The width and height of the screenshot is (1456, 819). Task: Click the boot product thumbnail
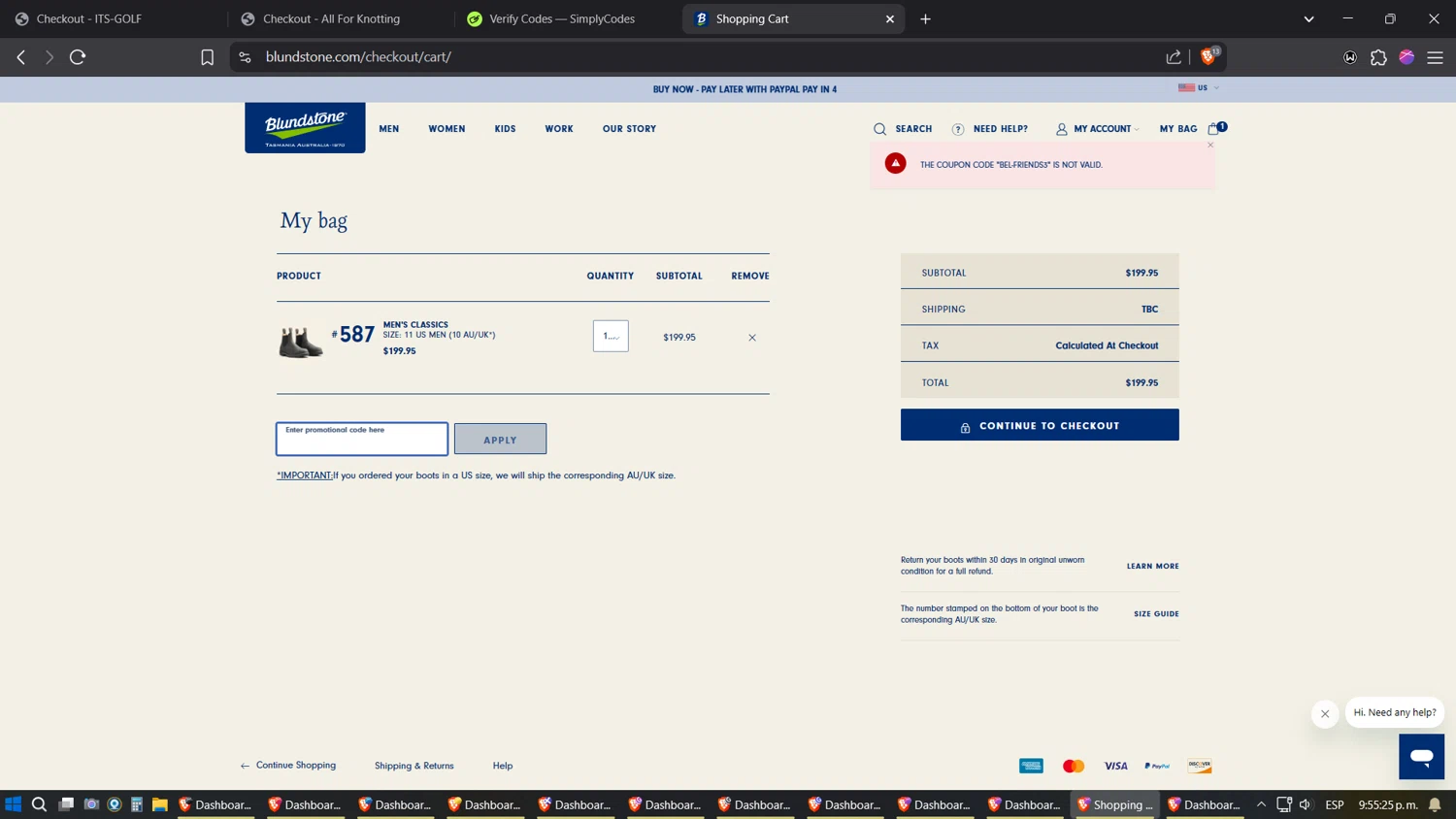coord(301,342)
